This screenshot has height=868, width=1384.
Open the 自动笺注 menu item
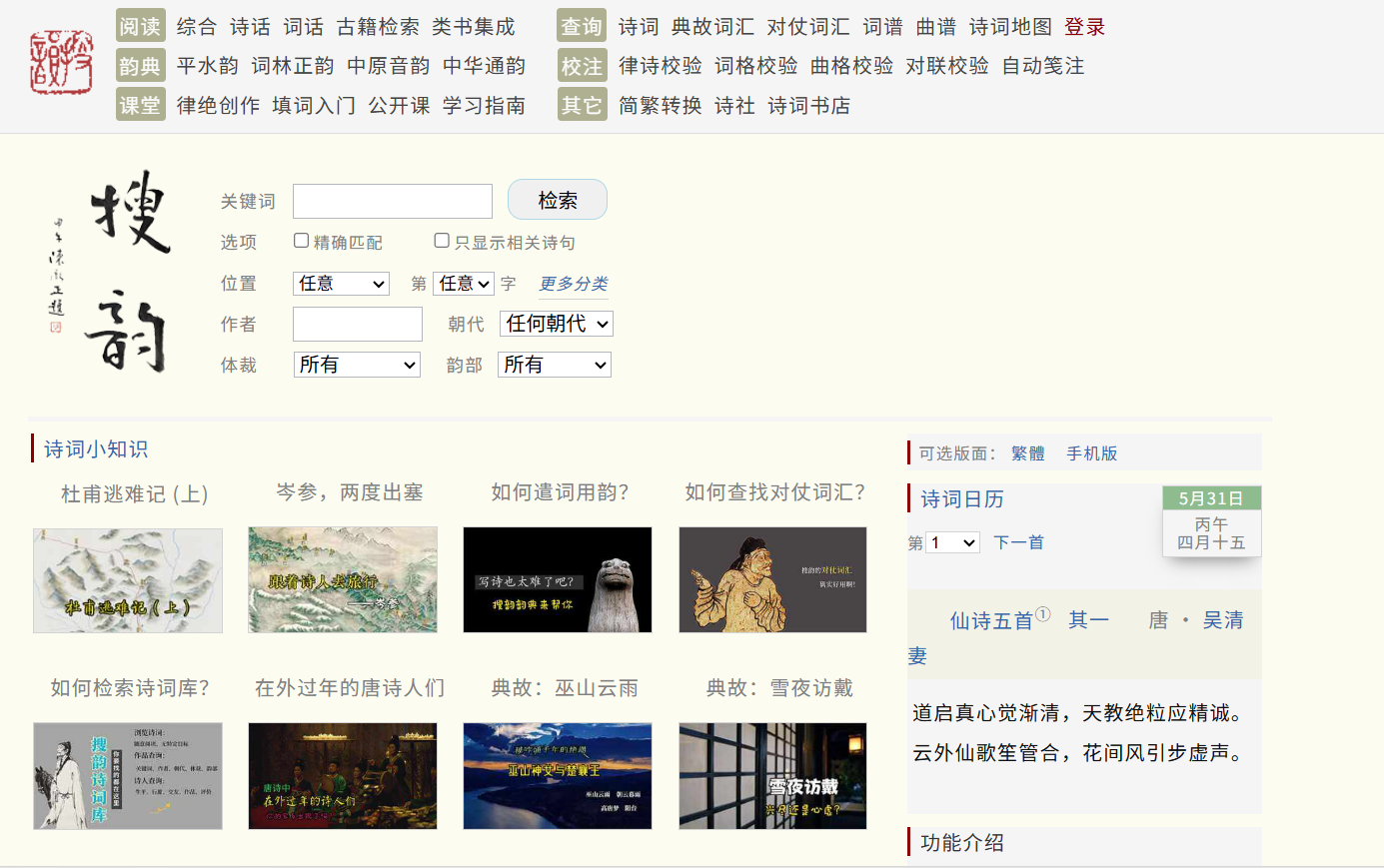pyautogui.click(x=1043, y=66)
